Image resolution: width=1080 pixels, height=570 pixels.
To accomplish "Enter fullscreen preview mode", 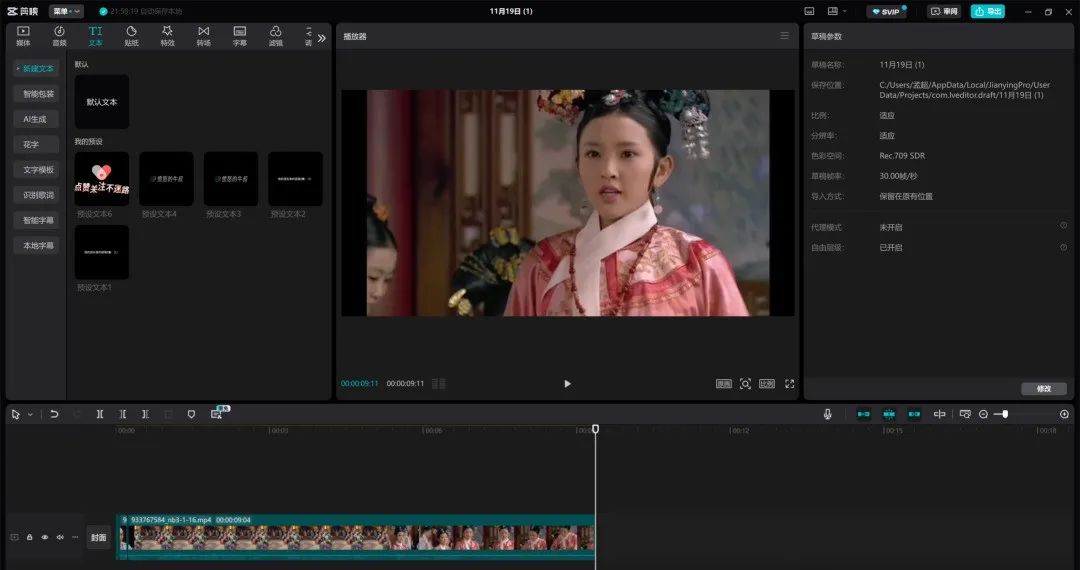I will (789, 383).
